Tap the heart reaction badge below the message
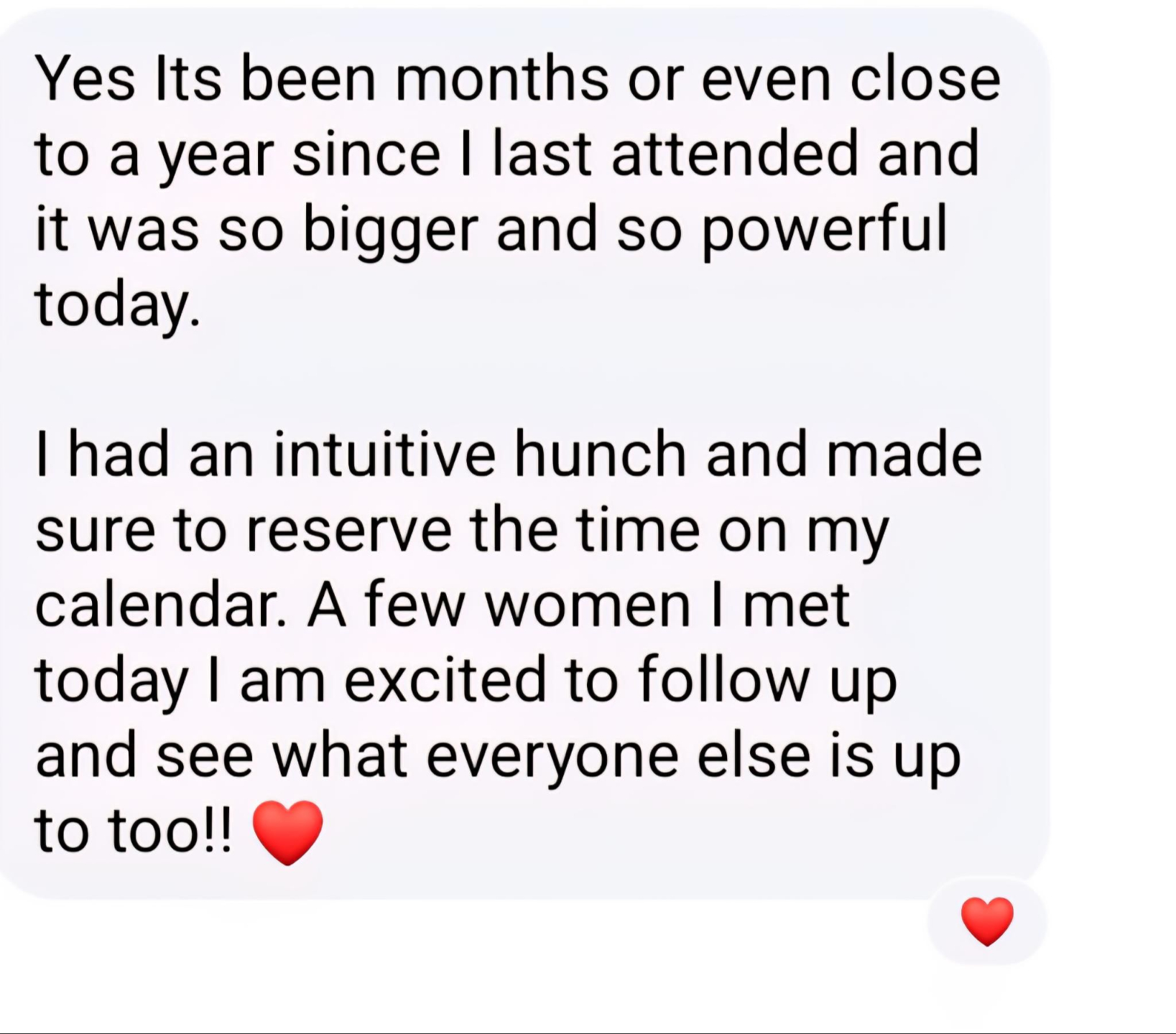 [987, 921]
